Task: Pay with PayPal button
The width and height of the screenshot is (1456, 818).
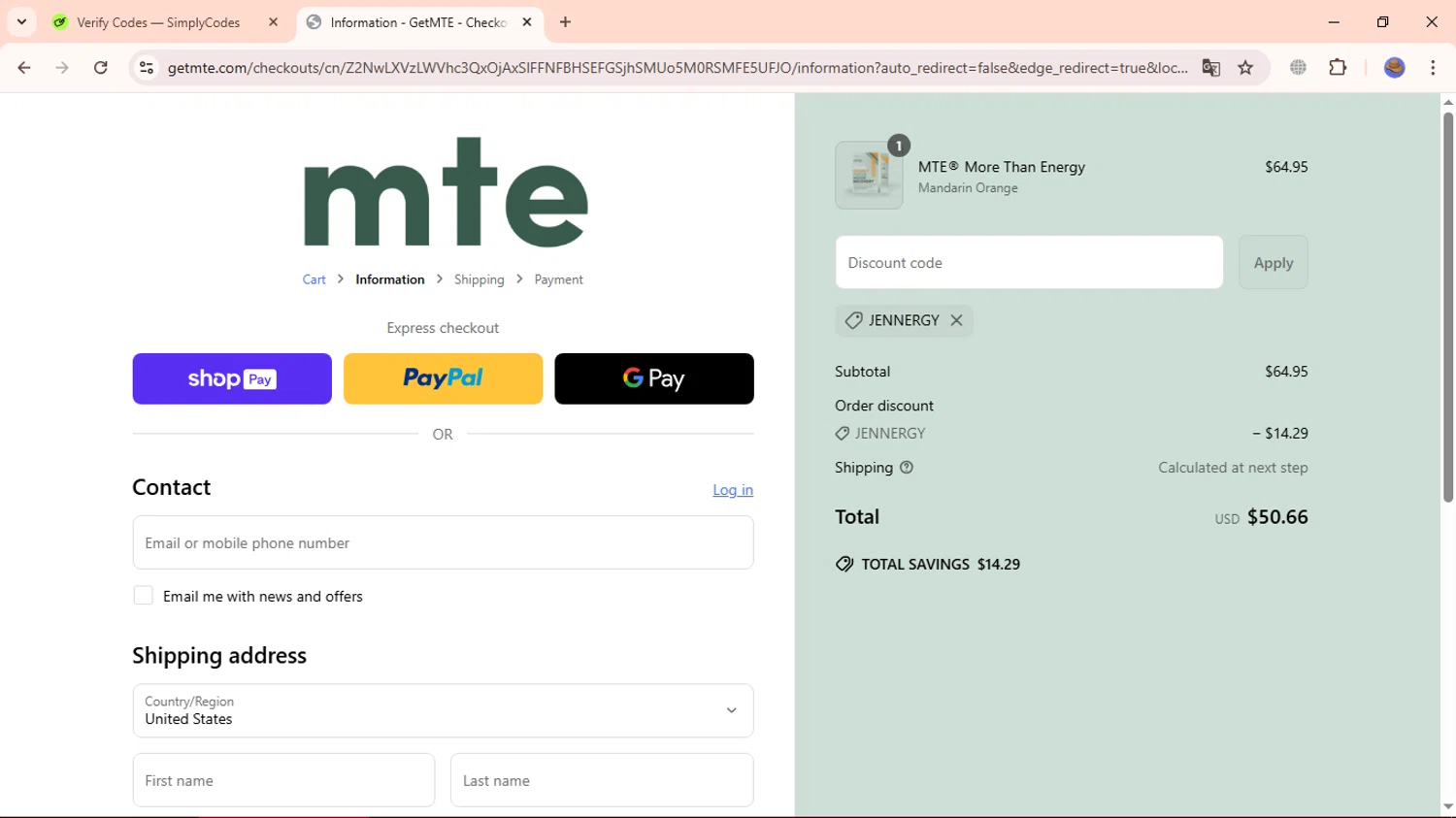Action: [443, 378]
